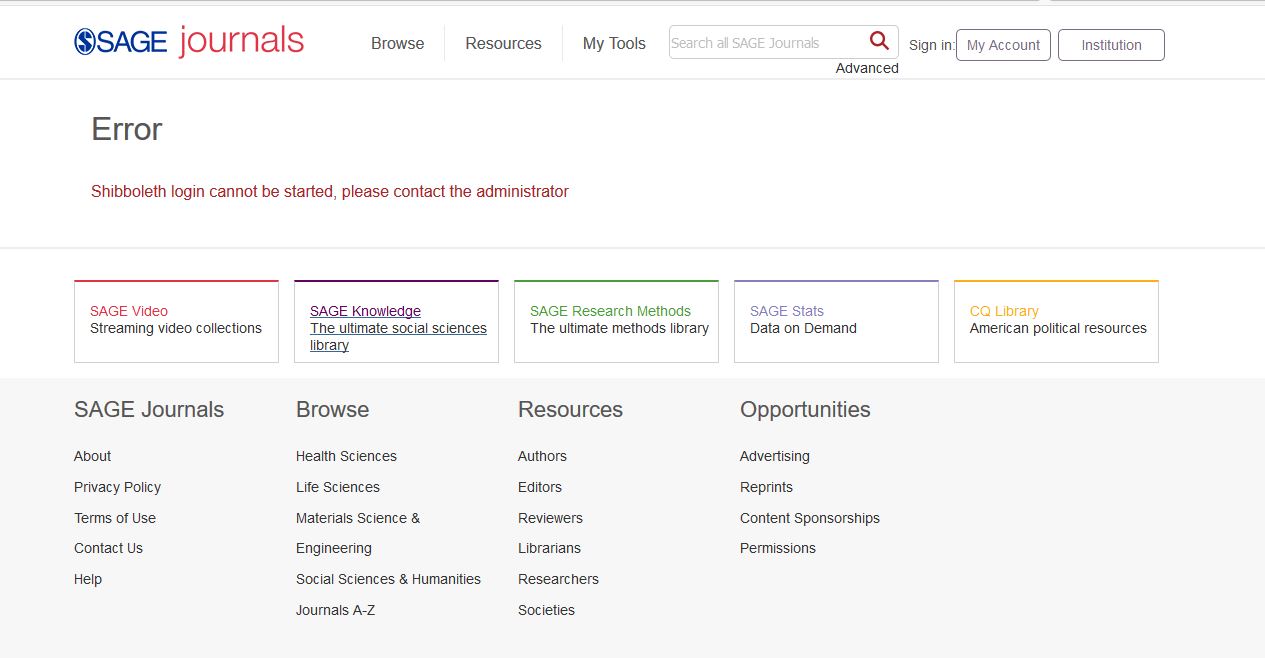Open the Authors resources link
Screen dimensions: 1265x658
[x=542, y=456]
